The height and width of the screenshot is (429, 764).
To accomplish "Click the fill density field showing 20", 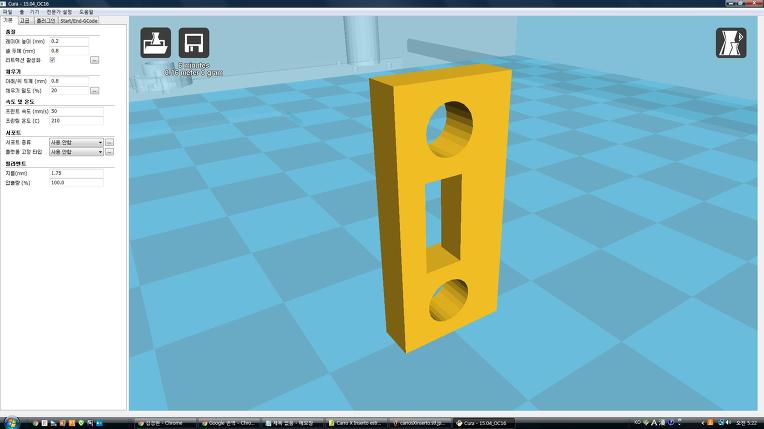I will 69,91.
